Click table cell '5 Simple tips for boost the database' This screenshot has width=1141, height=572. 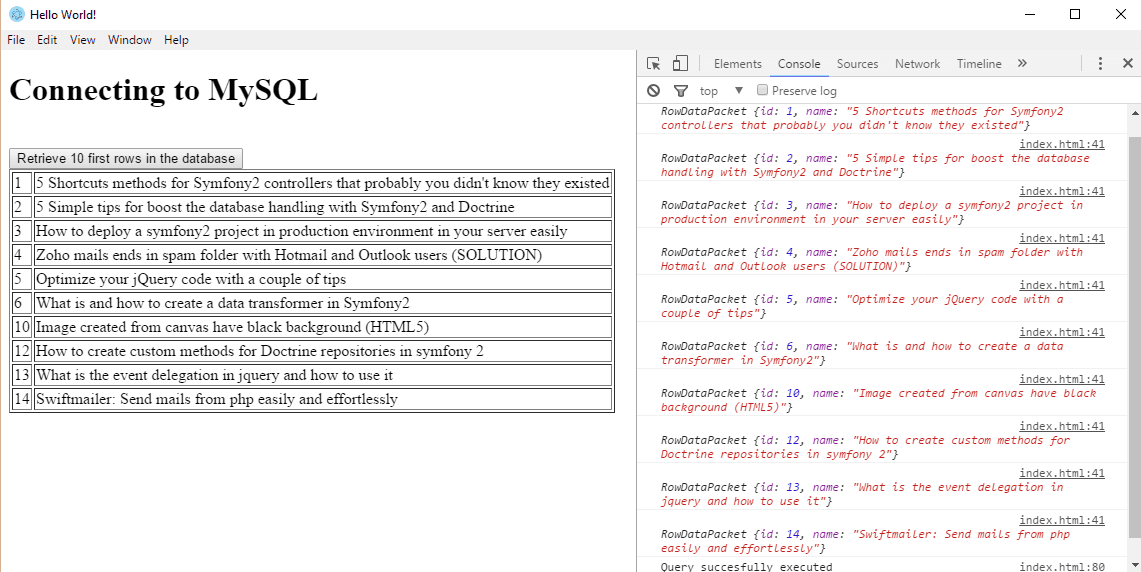point(322,207)
